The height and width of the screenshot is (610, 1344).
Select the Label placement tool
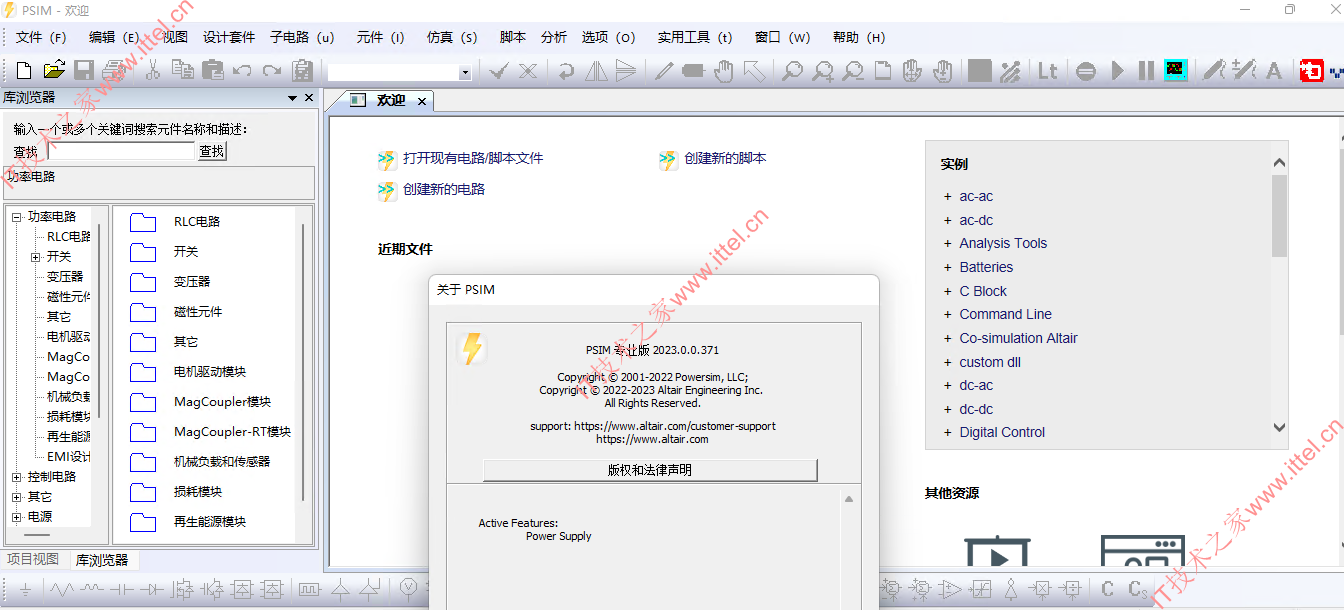[693, 71]
